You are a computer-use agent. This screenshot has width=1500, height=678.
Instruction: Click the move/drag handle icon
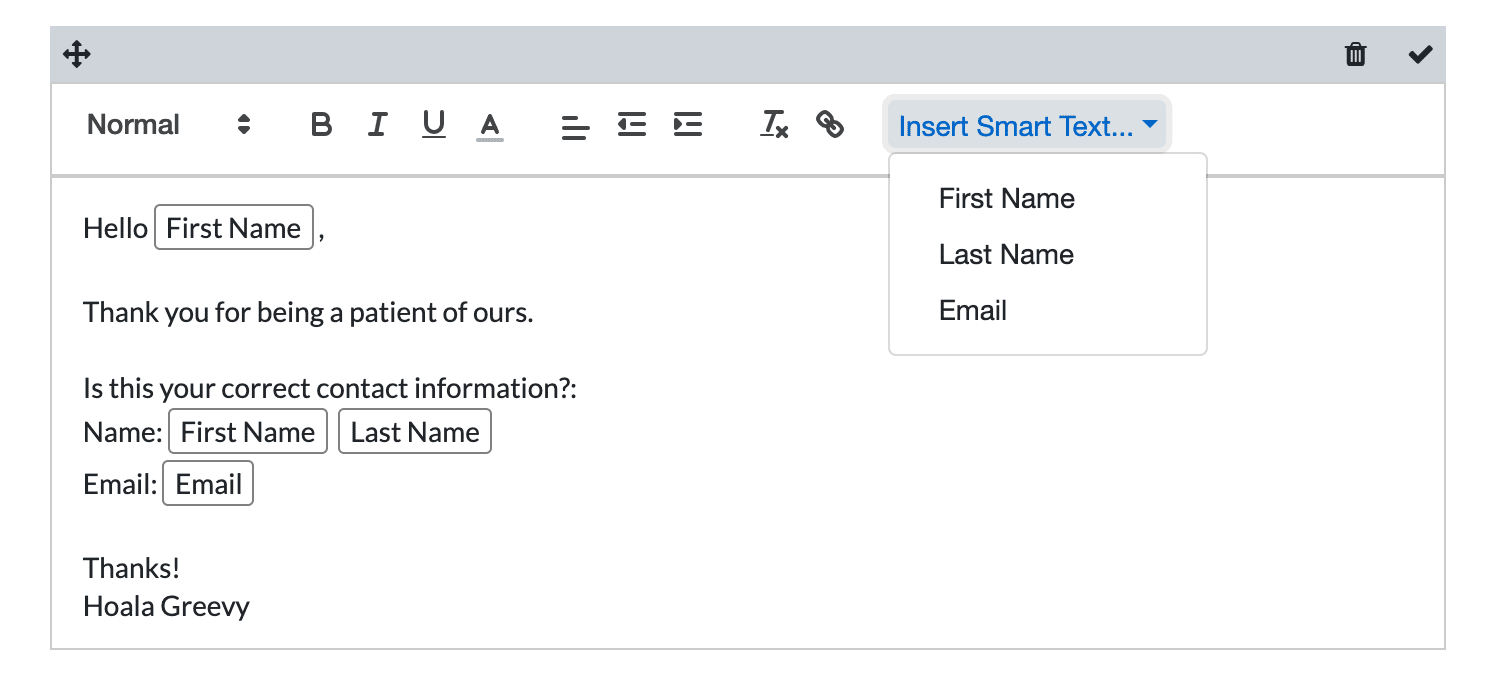(77, 54)
